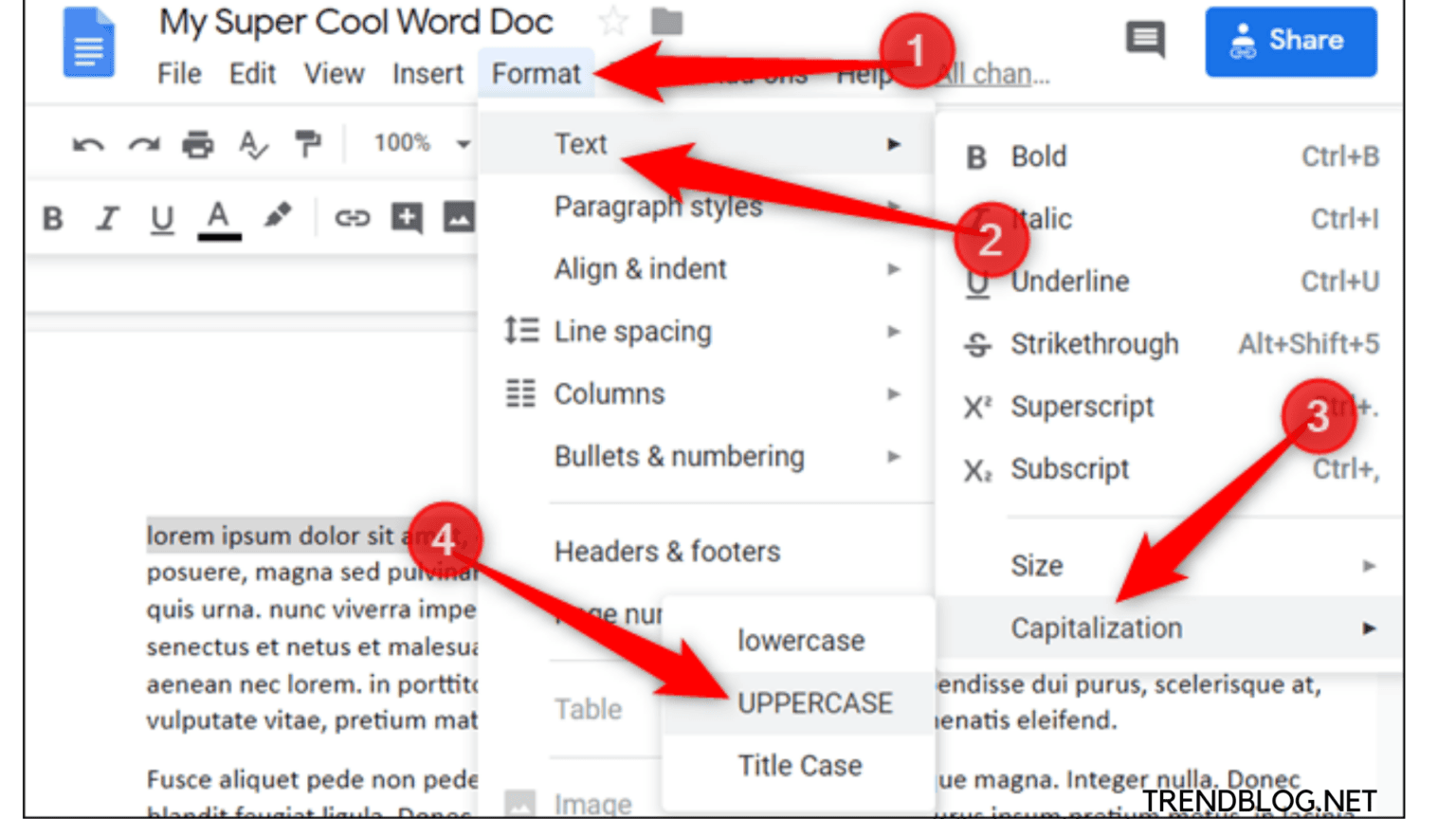Click the Print icon in toolbar

[198, 145]
